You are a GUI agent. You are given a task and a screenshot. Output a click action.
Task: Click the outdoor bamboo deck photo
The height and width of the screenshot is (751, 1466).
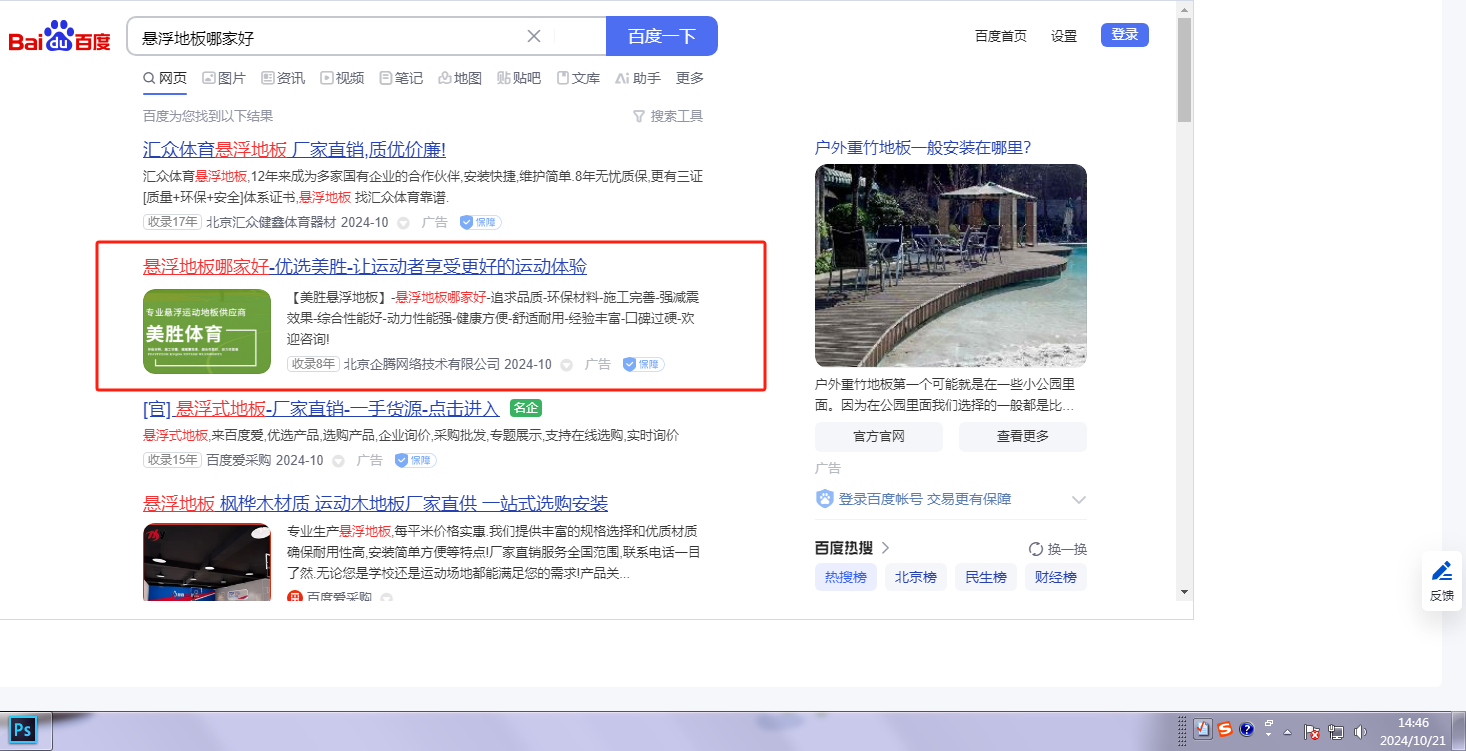(x=951, y=265)
